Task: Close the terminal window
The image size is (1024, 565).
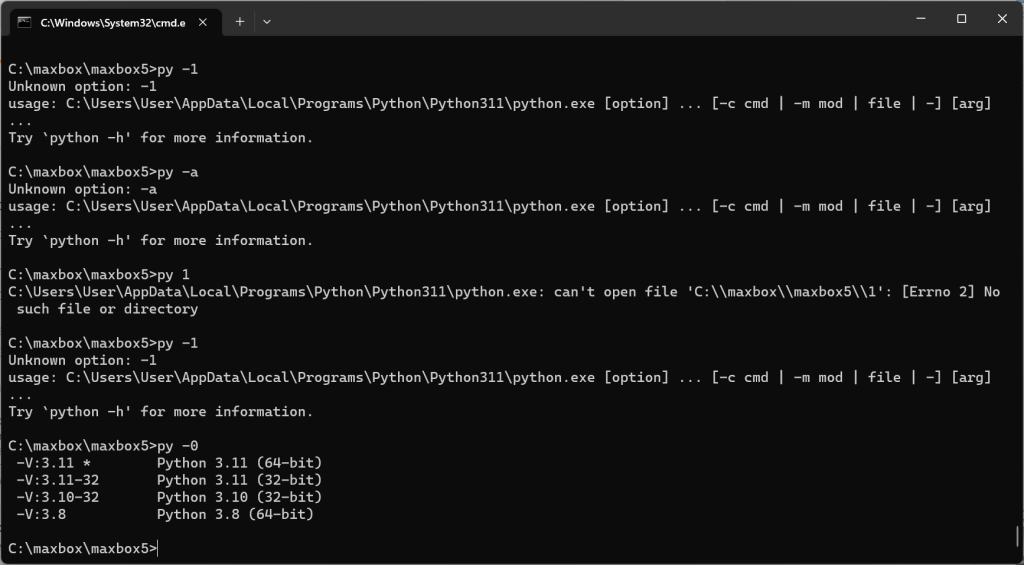Action: tap(1002, 18)
